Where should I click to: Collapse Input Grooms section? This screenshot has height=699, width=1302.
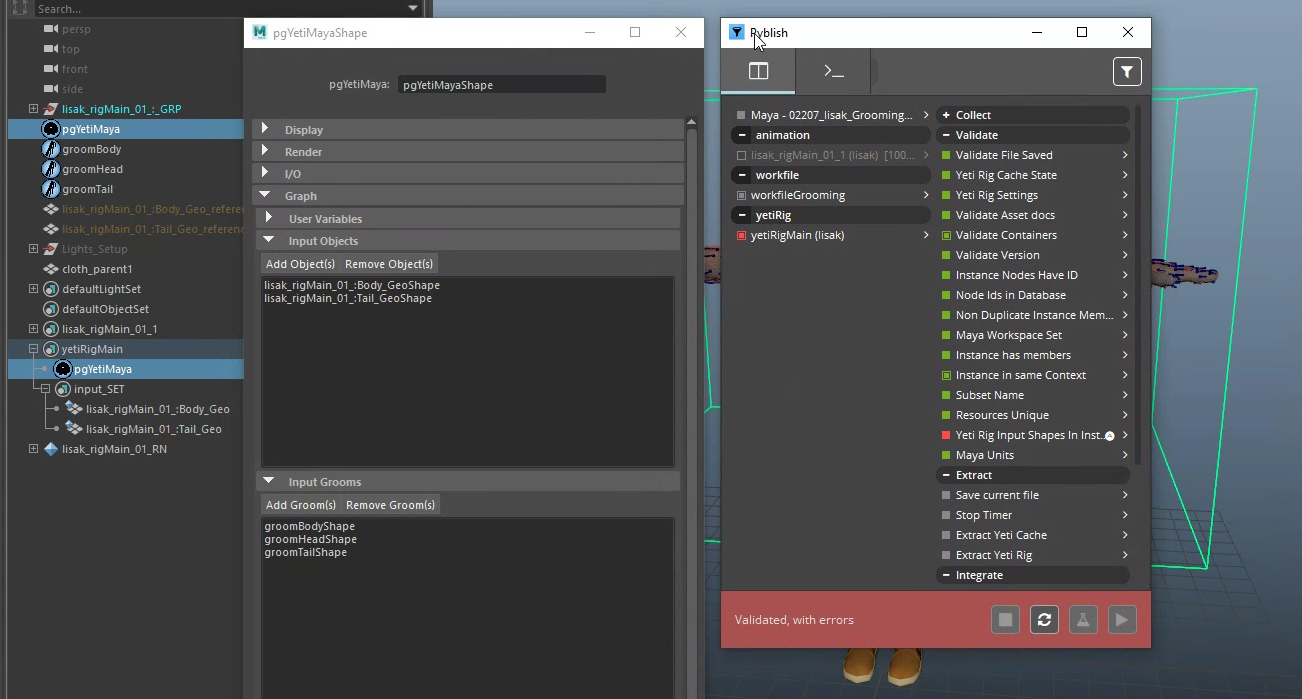(x=269, y=481)
